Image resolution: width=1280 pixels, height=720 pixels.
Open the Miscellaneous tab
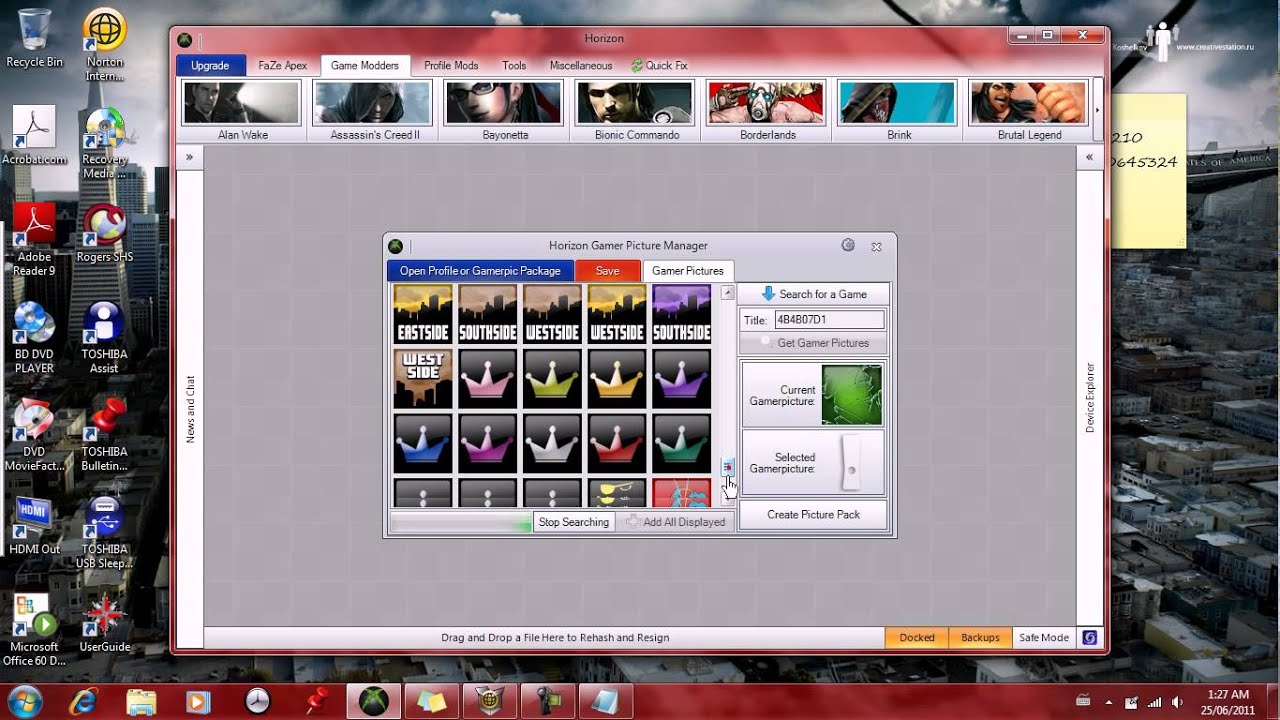pos(580,66)
